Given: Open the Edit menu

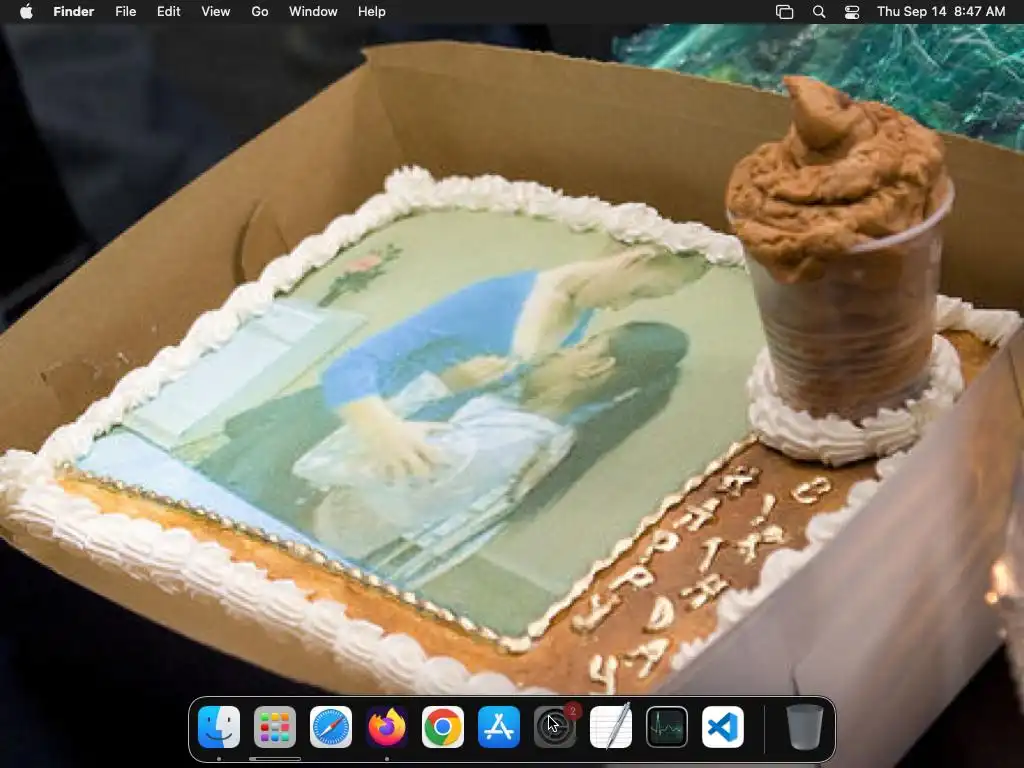Looking at the screenshot, I should [x=168, y=12].
